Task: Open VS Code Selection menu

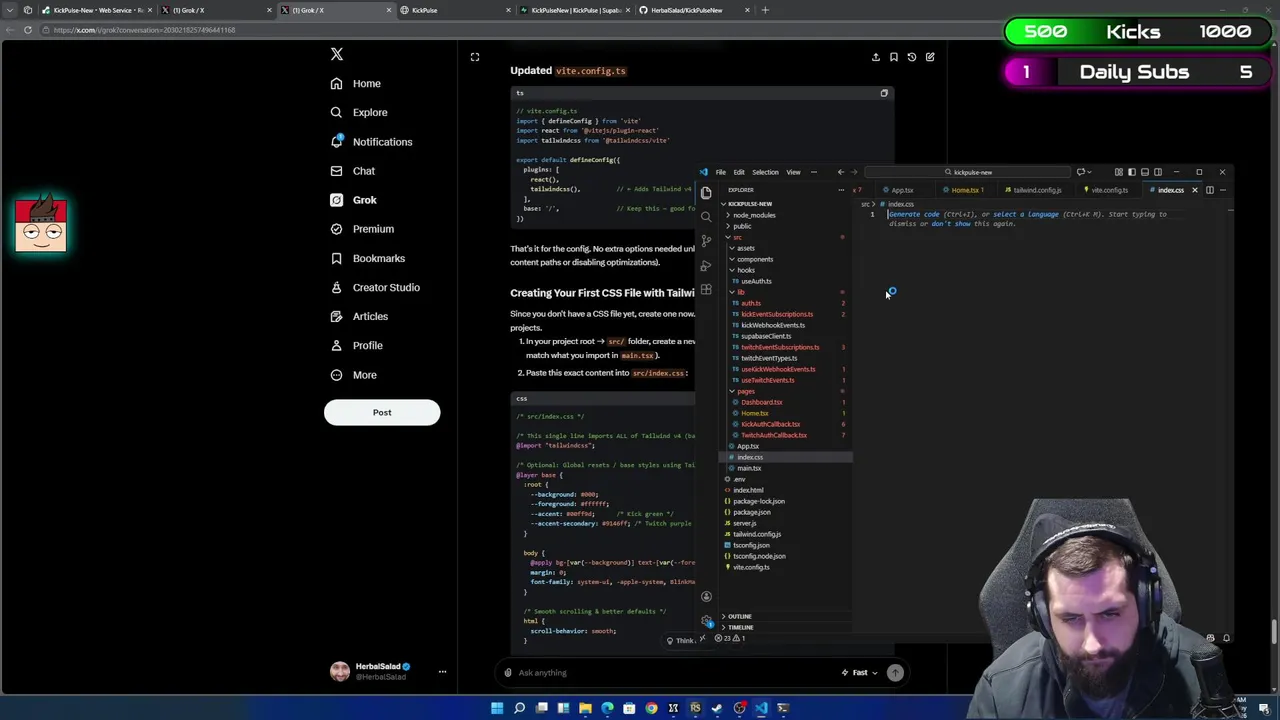Action: tap(765, 172)
